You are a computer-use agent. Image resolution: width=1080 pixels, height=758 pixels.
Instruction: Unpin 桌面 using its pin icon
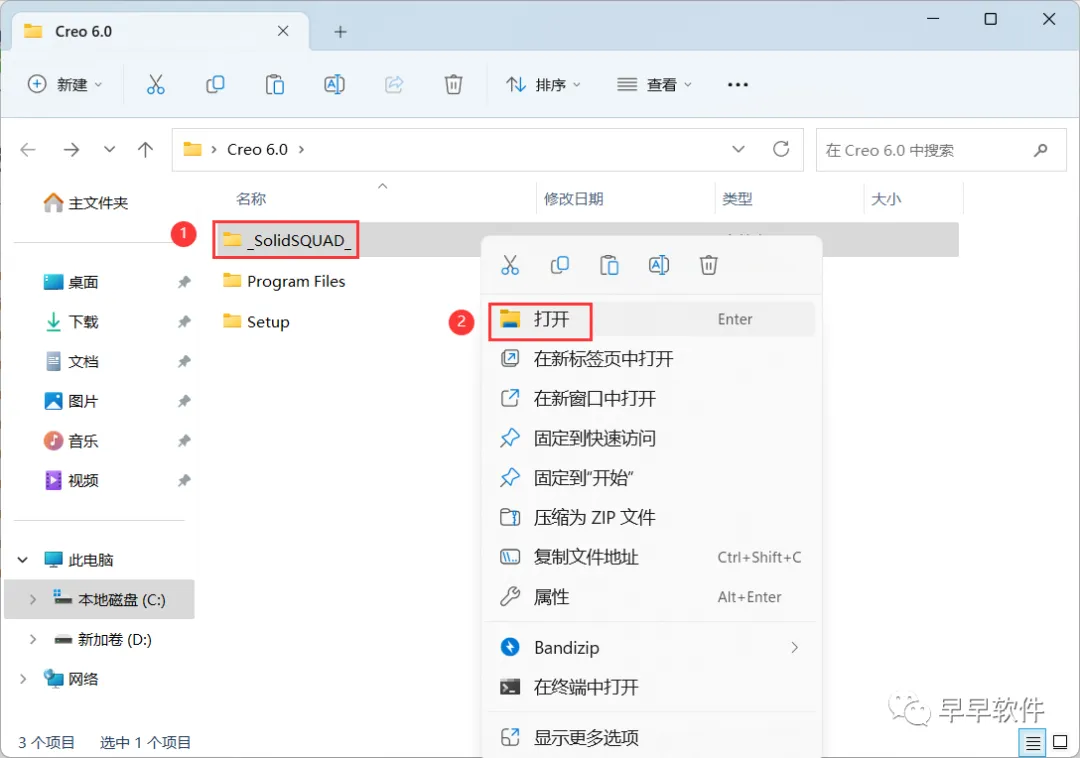184,282
